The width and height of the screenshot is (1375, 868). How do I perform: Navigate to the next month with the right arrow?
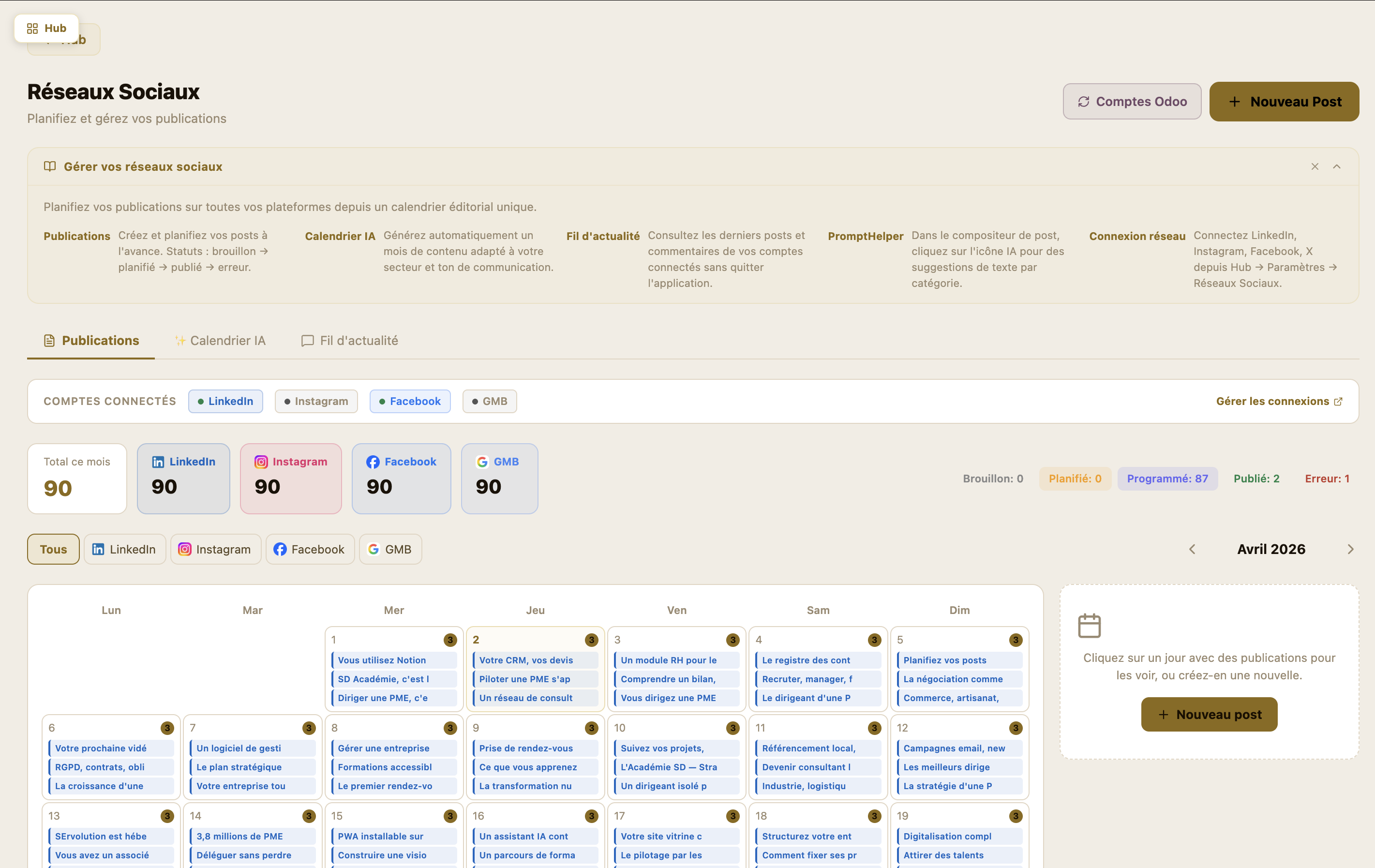pos(1351,549)
